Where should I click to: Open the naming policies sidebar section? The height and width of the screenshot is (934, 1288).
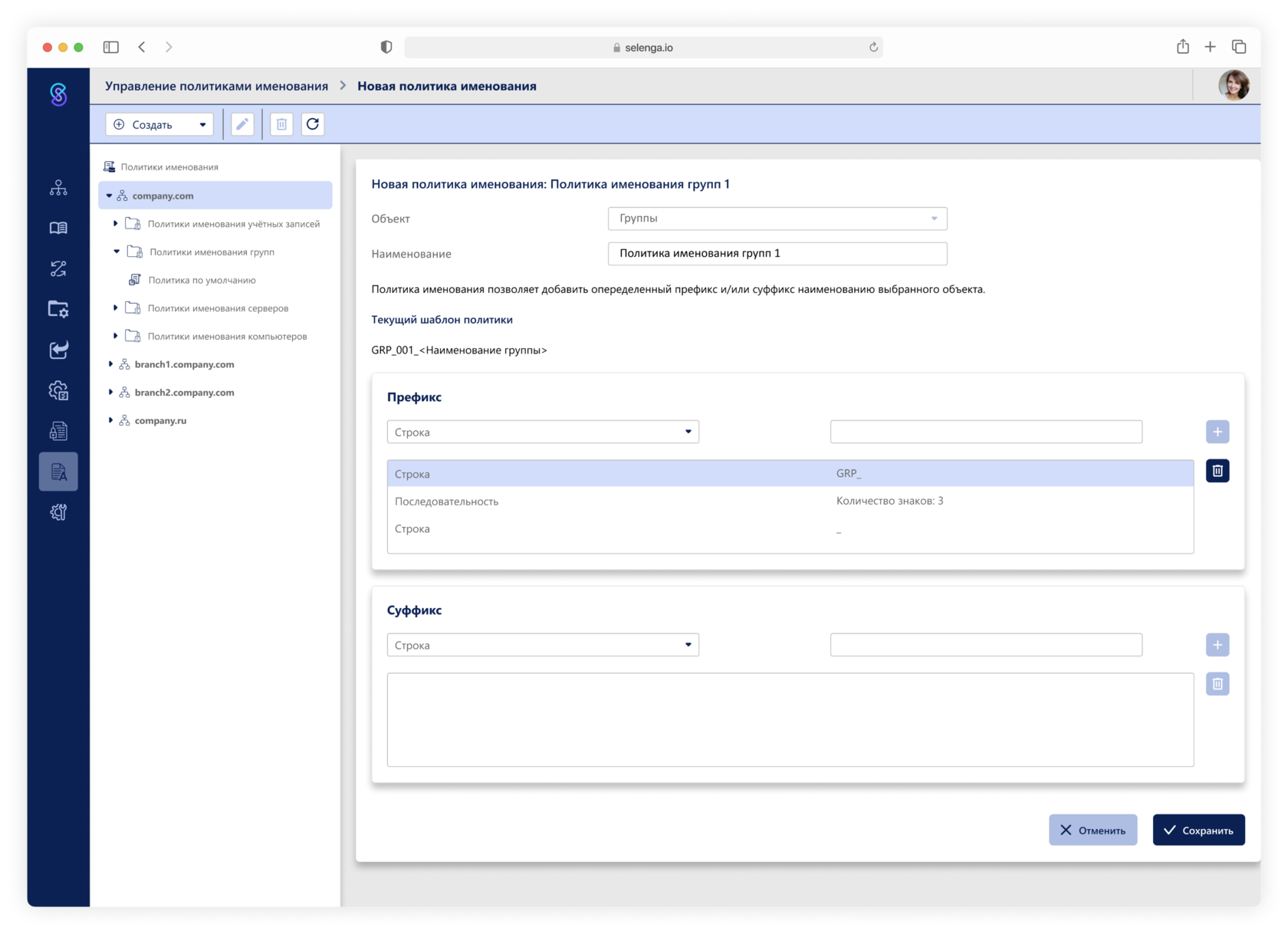[58, 472]
